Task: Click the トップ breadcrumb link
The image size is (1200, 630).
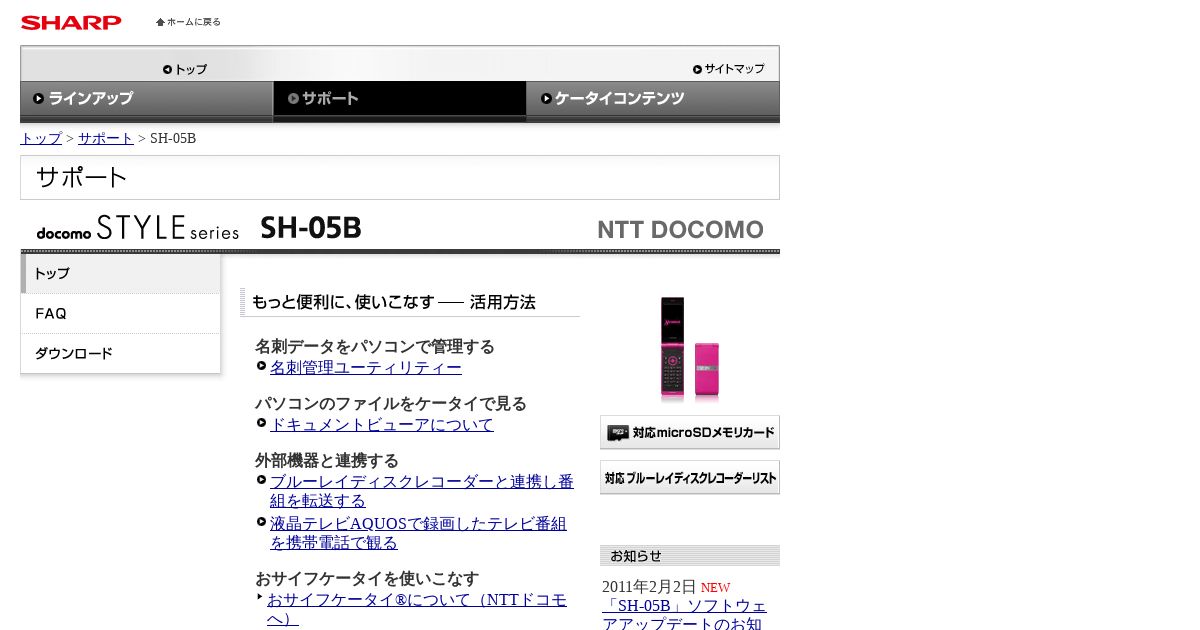Action: [41, 138]
